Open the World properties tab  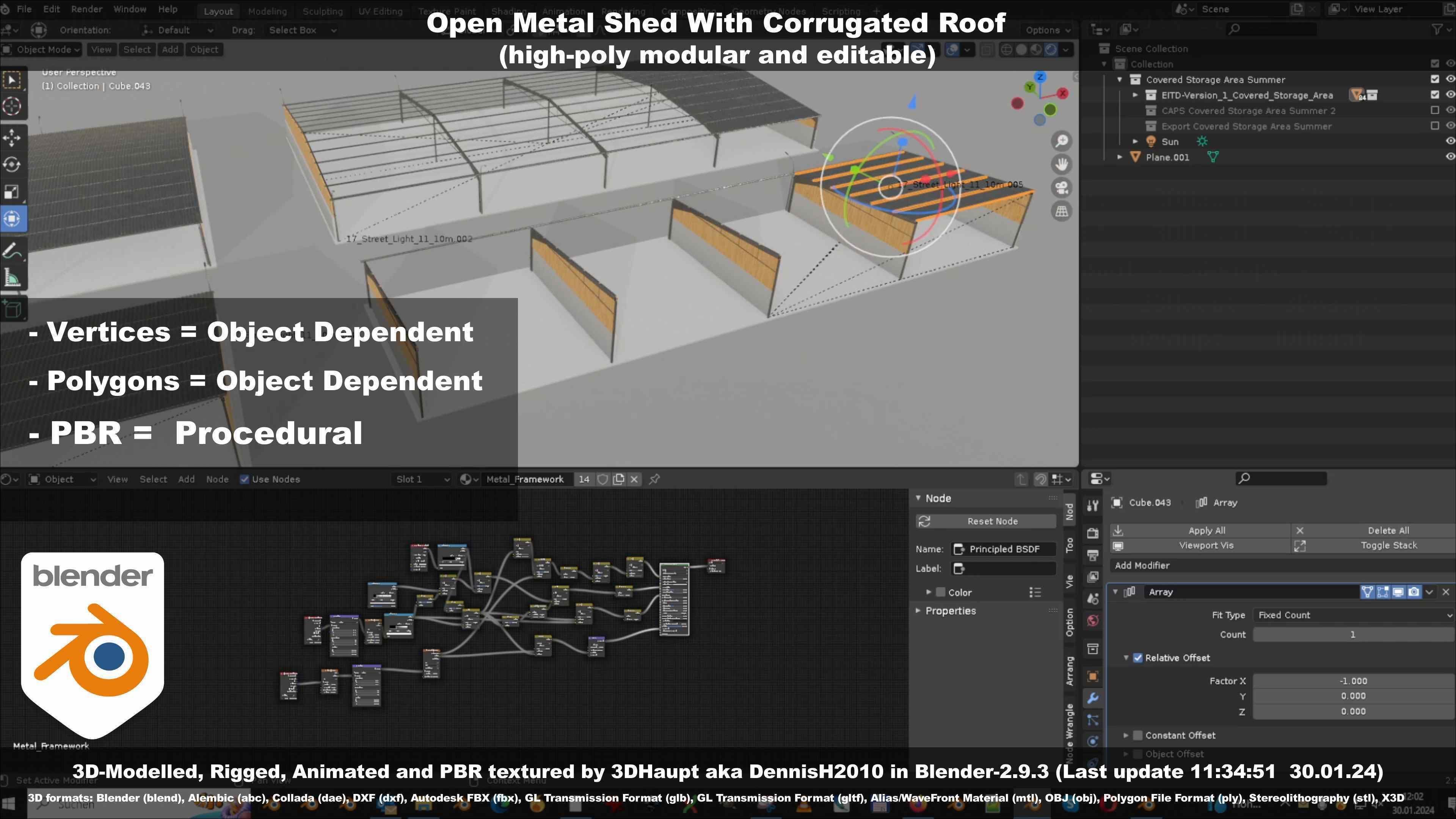coord(1092,621)
